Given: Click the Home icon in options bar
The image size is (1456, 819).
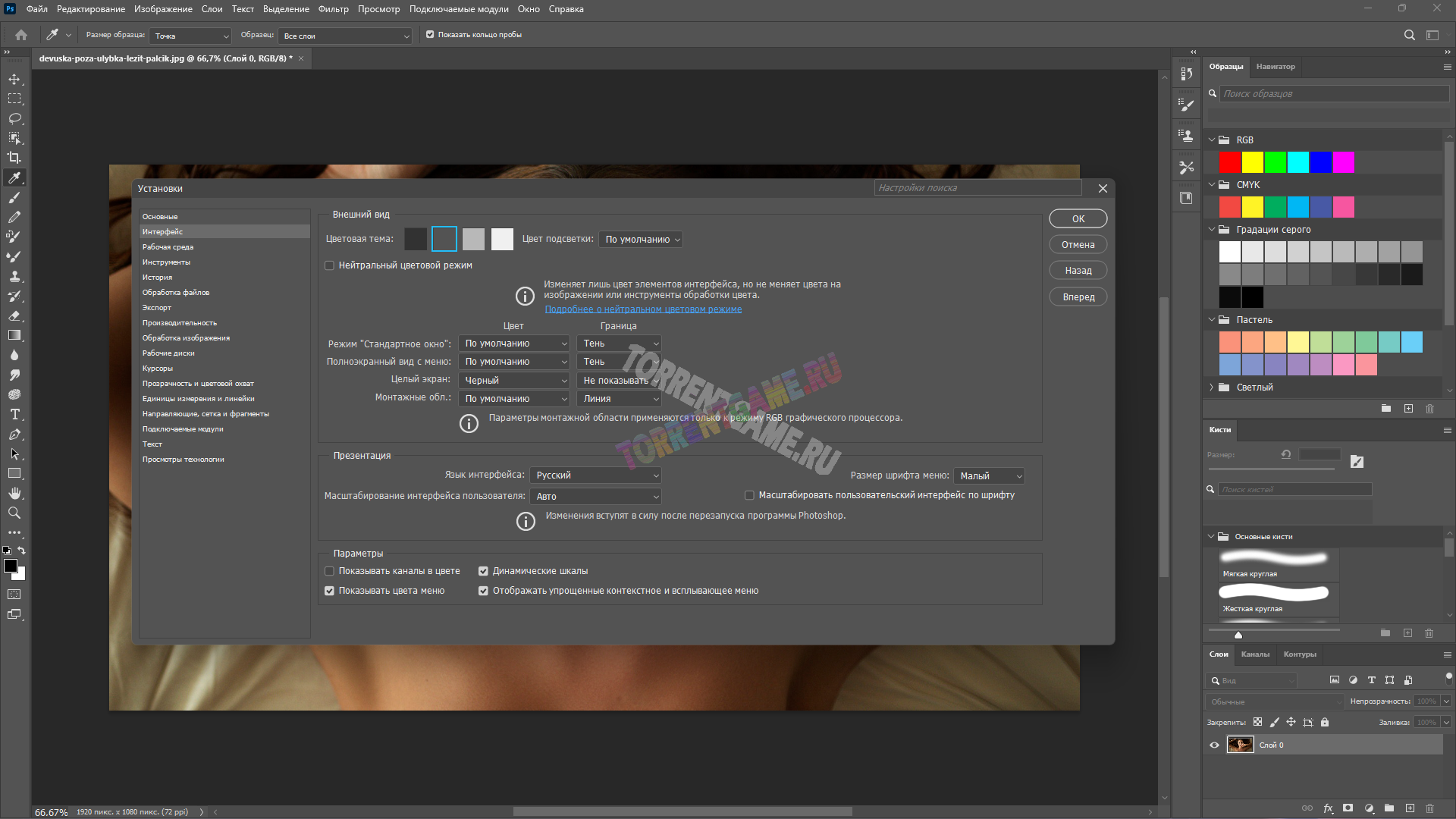Looking at the screenshot, I should pos(21,35).
